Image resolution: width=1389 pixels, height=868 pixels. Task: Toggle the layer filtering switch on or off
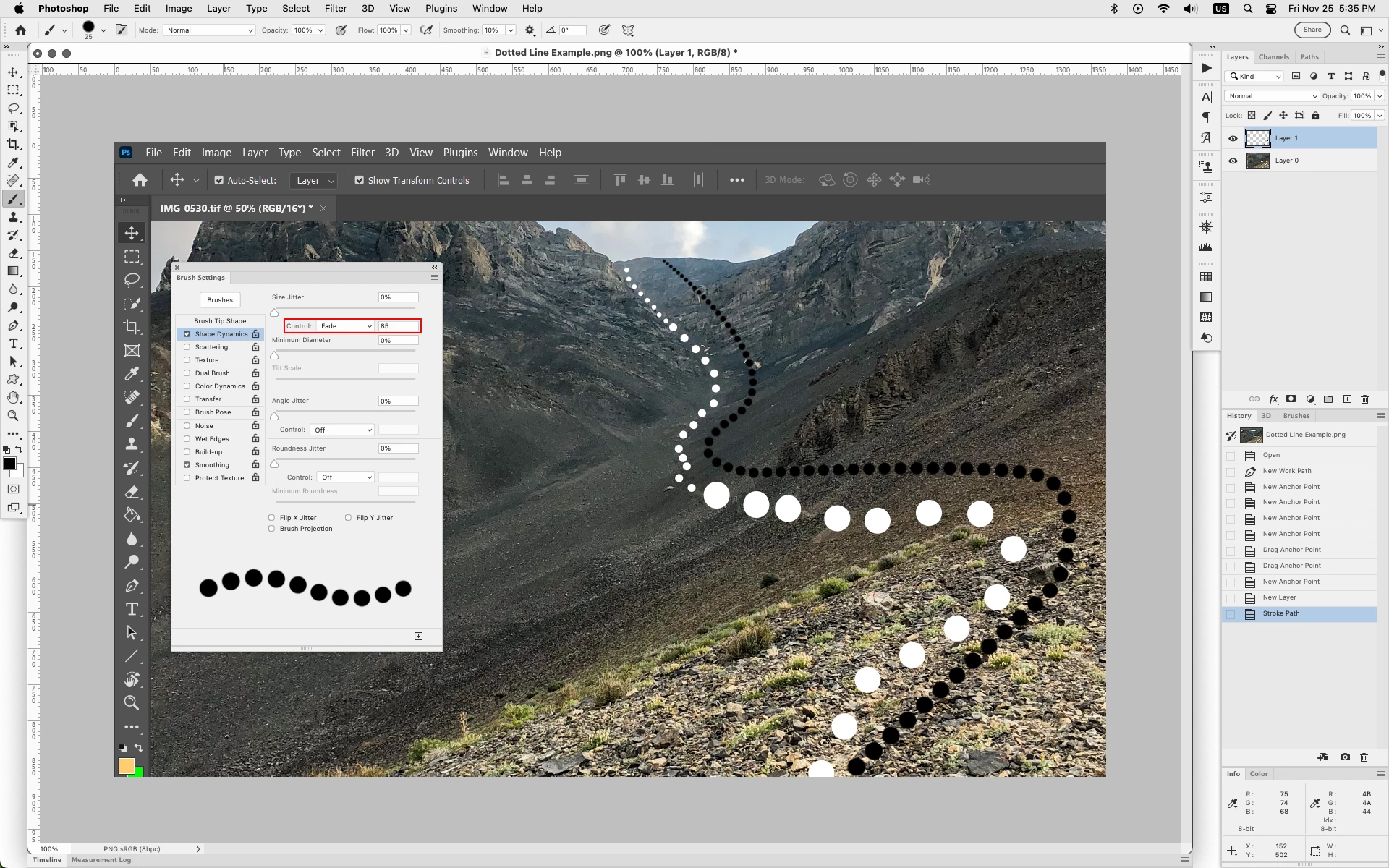(1382, 75)
